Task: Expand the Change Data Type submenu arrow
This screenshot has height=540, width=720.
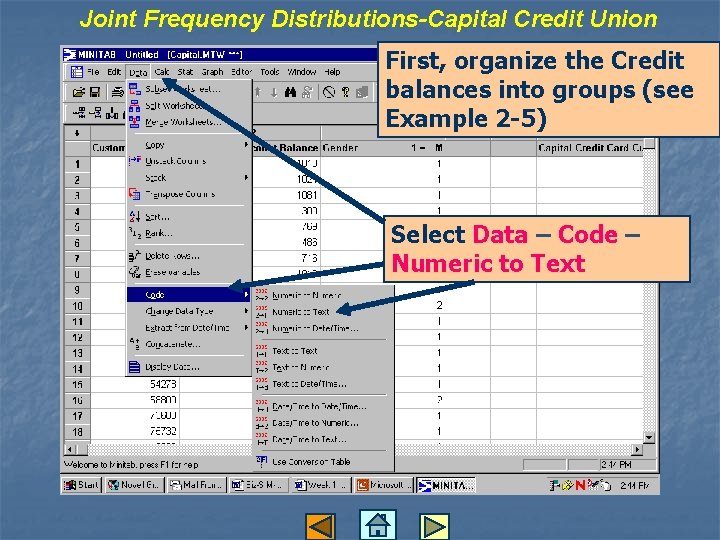Action: click(x=247, y=311)
